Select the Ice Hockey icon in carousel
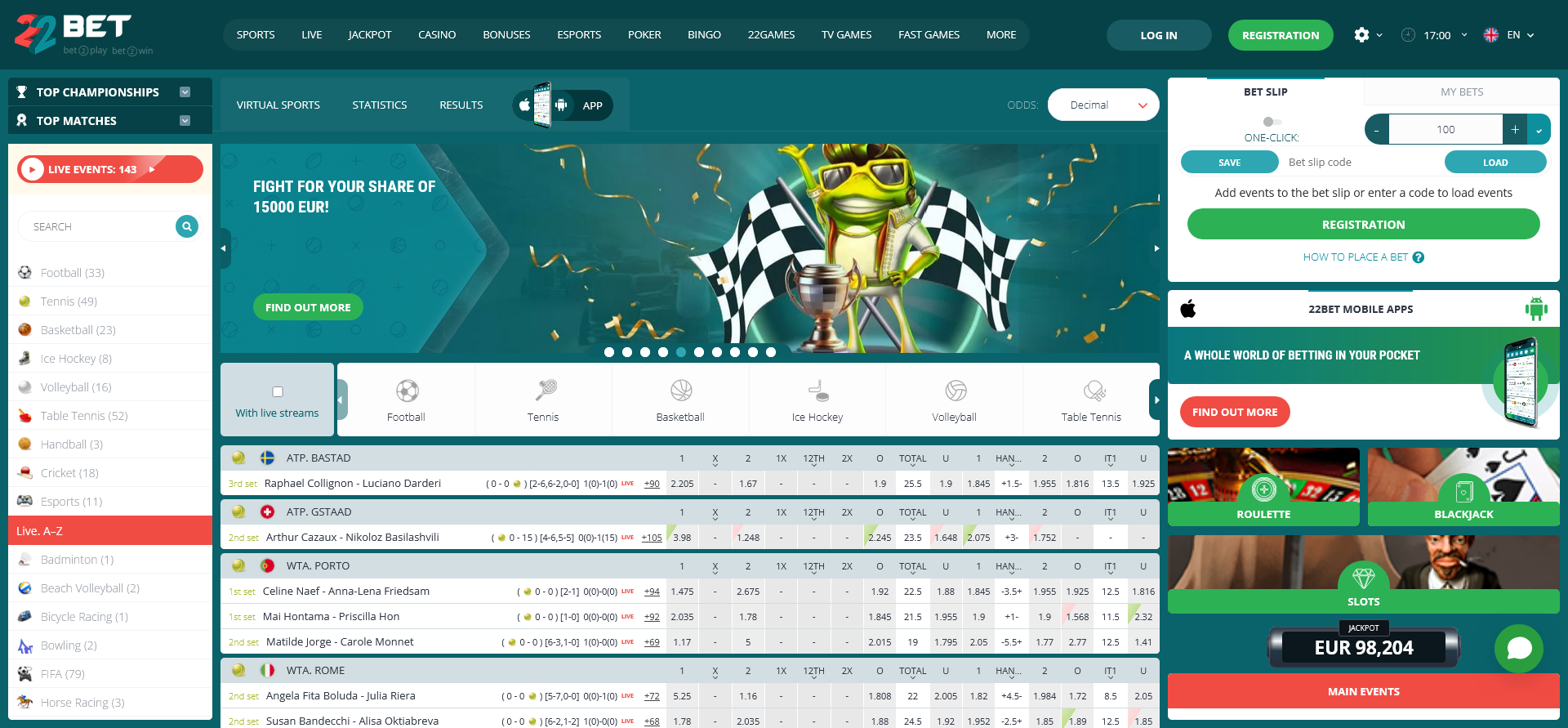1568x728 pixels. 818,391
